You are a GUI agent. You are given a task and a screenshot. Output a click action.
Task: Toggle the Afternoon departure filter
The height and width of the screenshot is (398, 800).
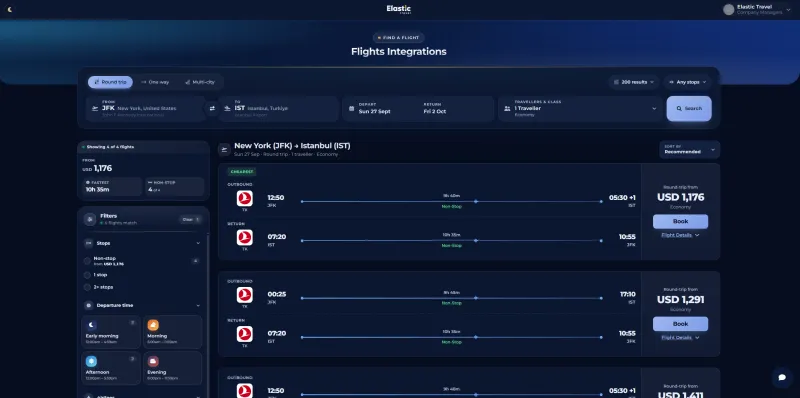[x=111, y=368]
